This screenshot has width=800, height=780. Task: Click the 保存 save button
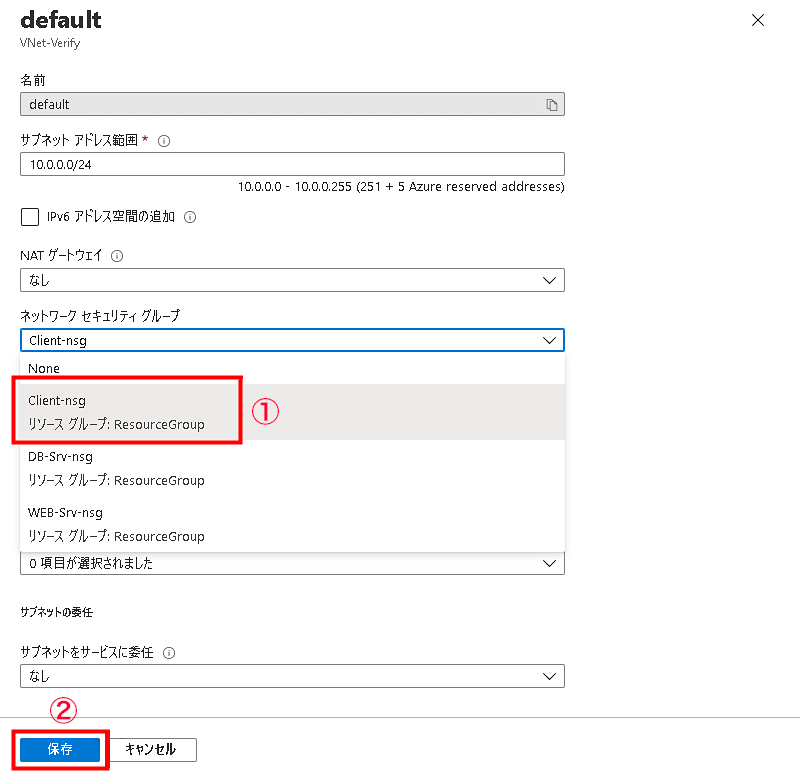point(60,749)
